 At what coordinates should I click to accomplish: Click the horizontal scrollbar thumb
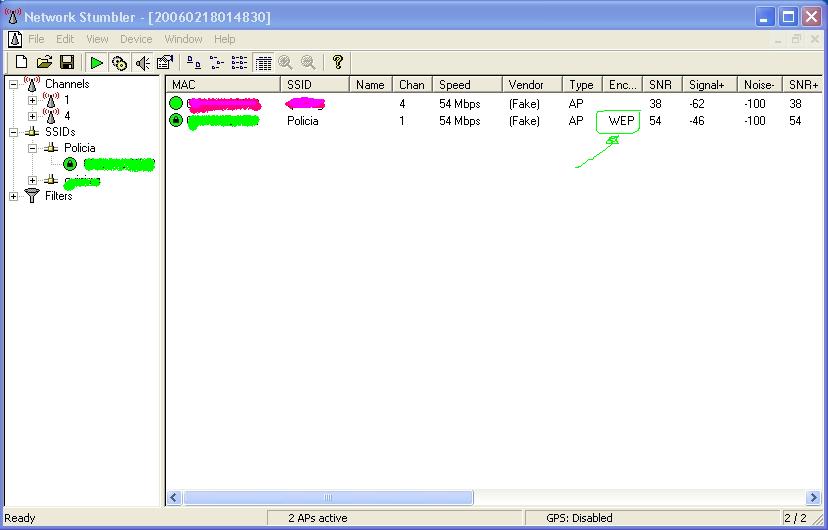coord(328,497)
